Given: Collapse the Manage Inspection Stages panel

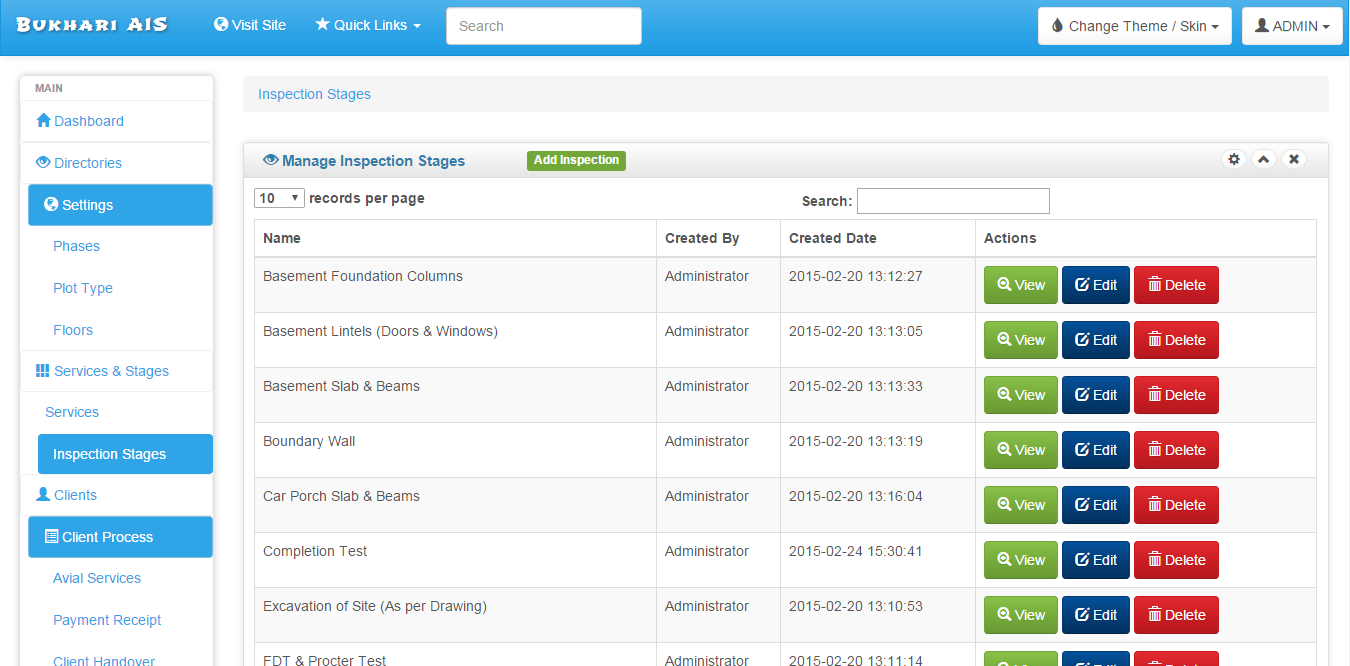Looking at the screenshot, I should coord(1264,159).
